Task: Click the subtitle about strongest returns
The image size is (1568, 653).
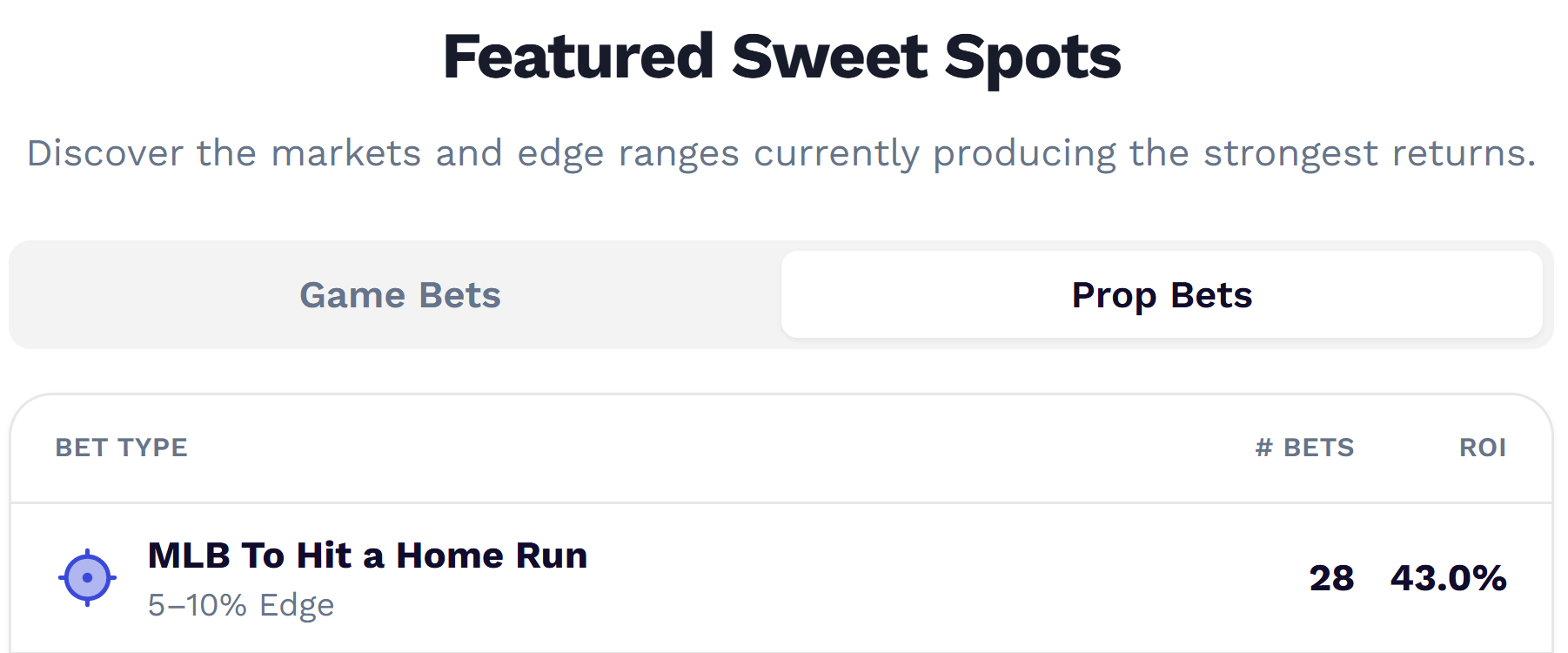Action: point(781,154)
